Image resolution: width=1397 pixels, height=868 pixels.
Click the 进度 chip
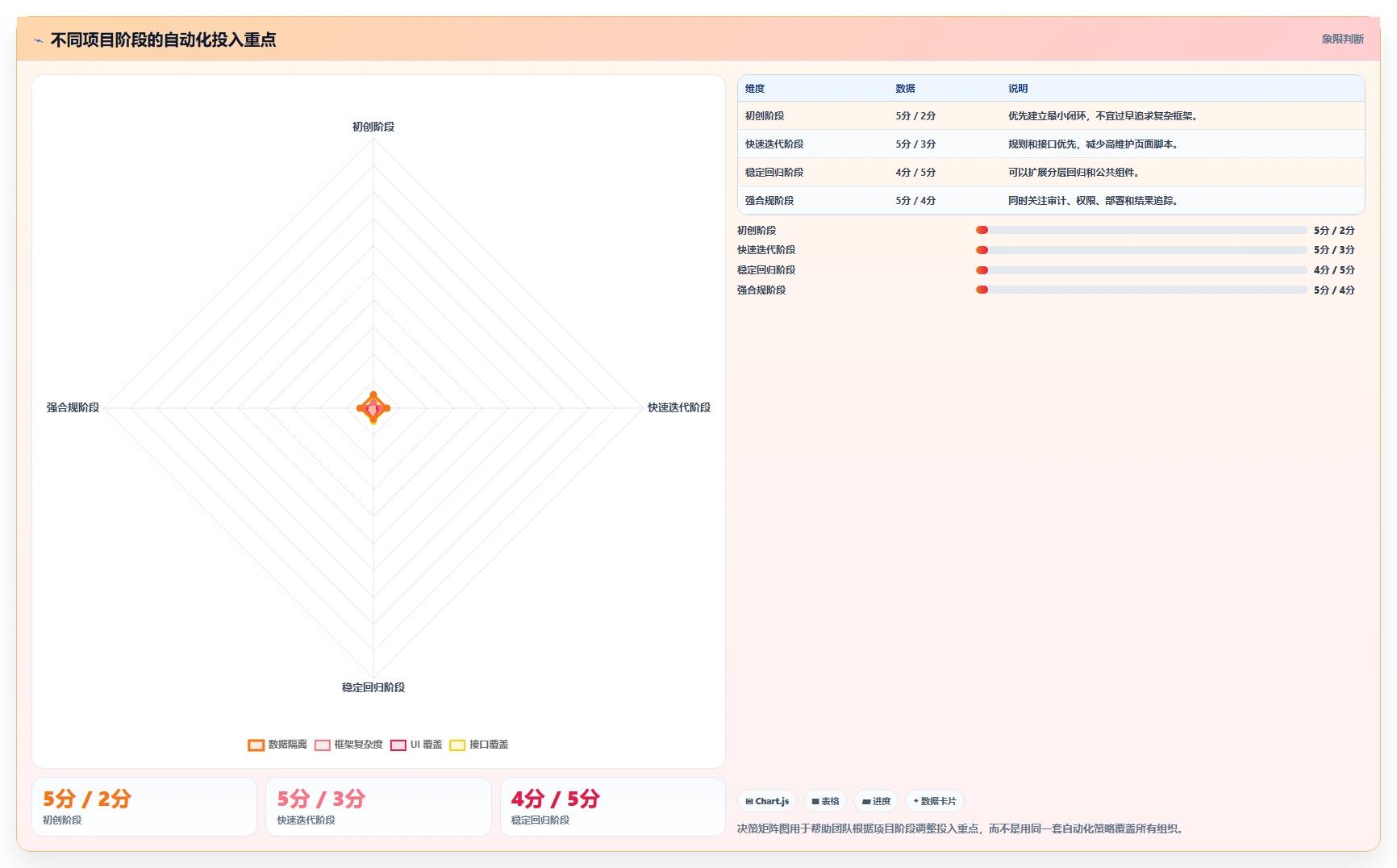(876, 801)
